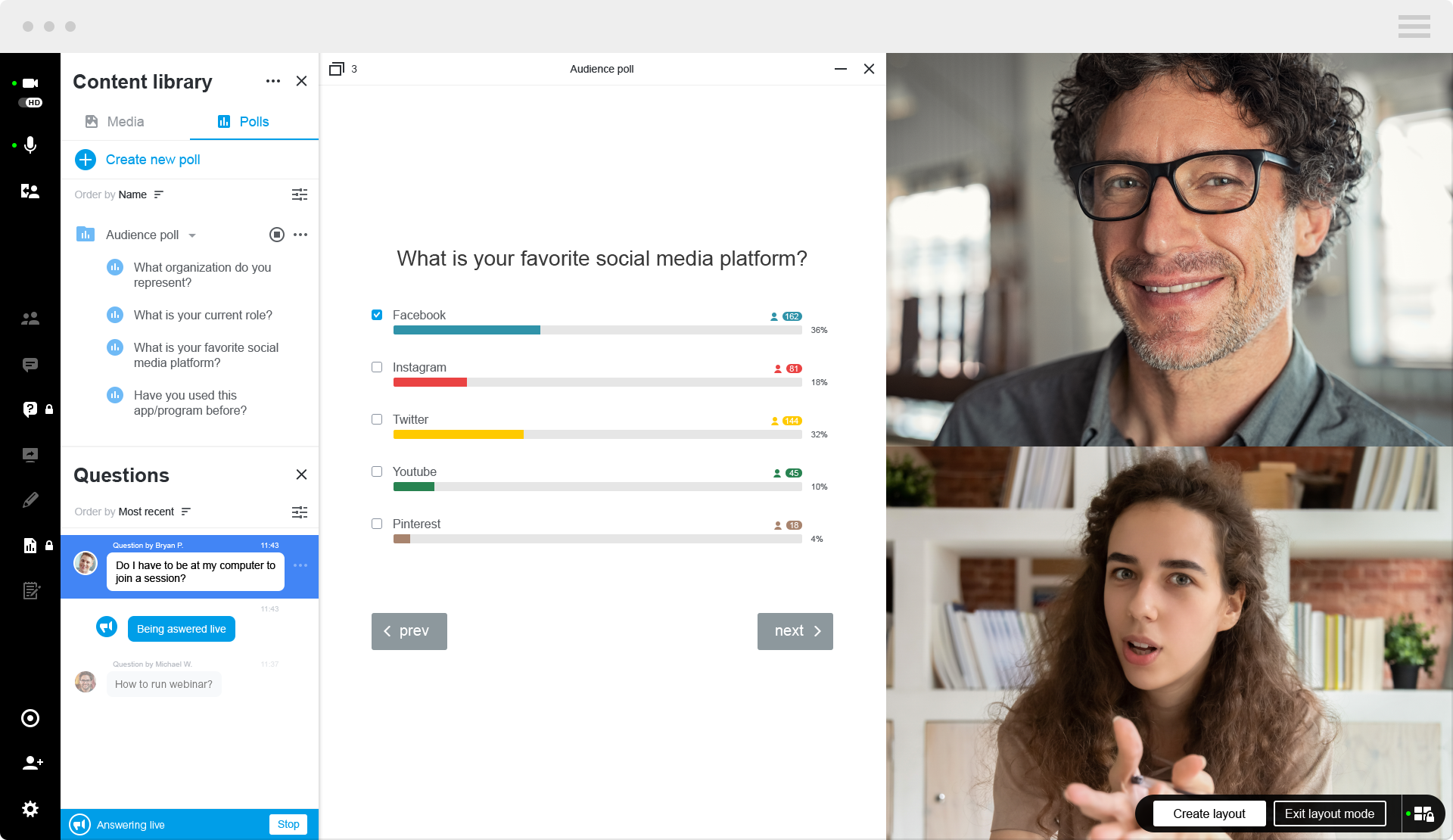Click the microphone icon in sidebar
1453x840 pixels.
tap(30, 145)
